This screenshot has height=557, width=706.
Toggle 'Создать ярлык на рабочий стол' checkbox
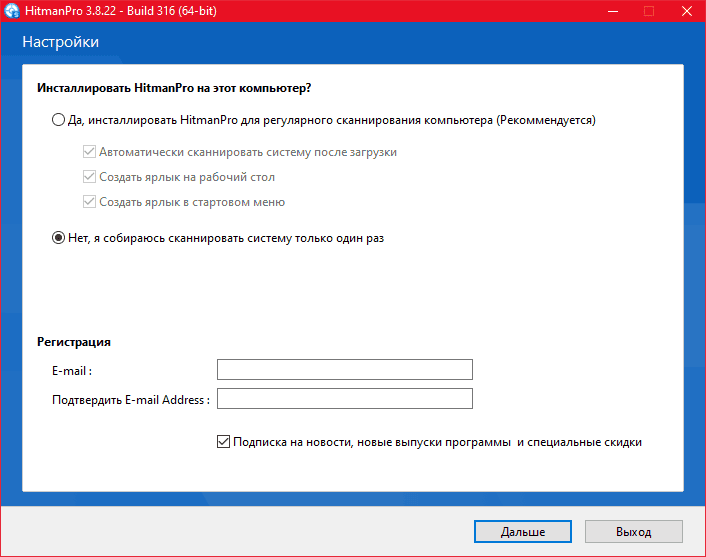pyautogui.click(x=89, y=177)
